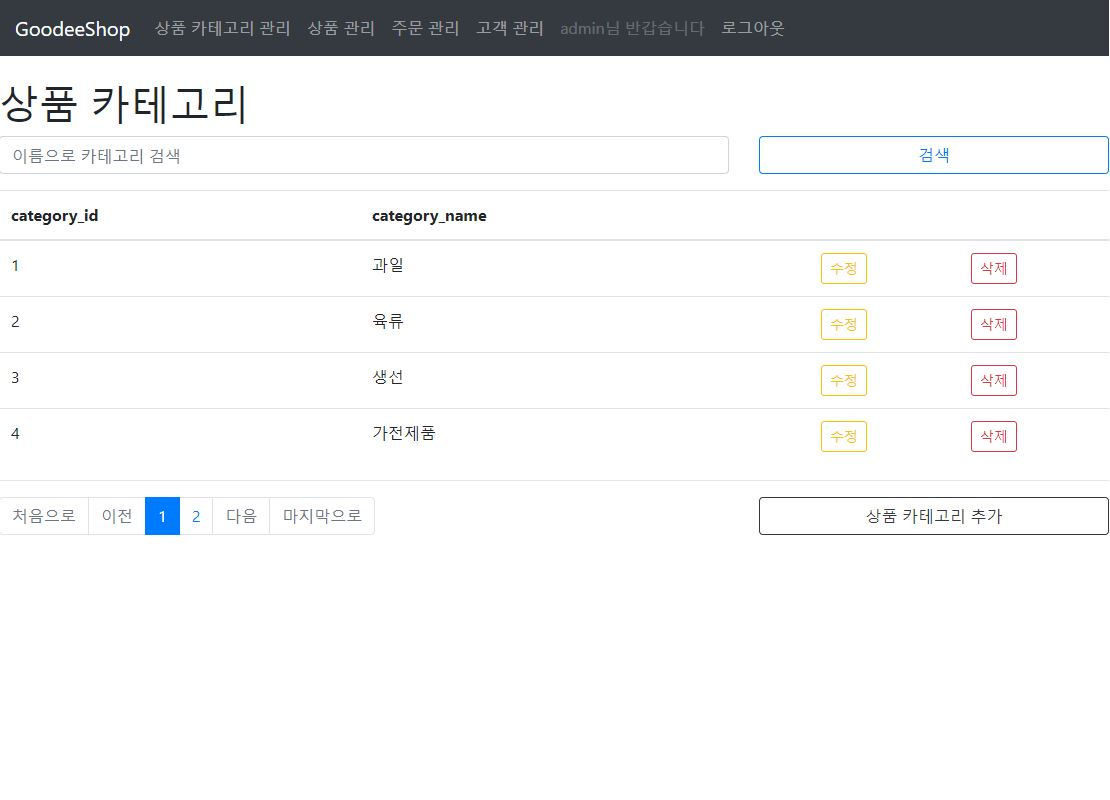Go to page 2 in pagination

click(x=196, y=516)
